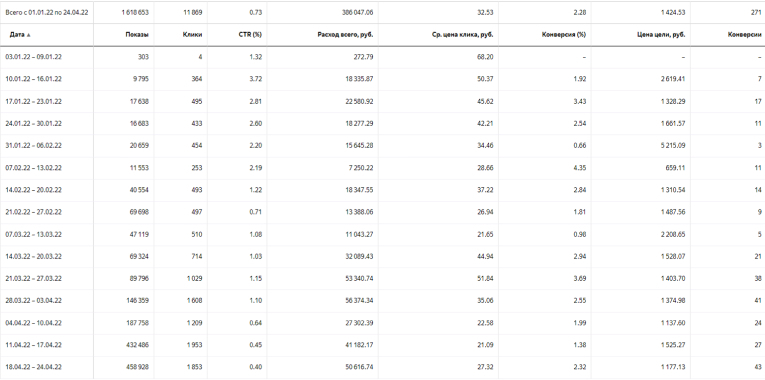The width and height of the screenshot is (765, 380).
Task: Select the 31.01.22 – 06.02.22 date cell
Action: [34, 145]
